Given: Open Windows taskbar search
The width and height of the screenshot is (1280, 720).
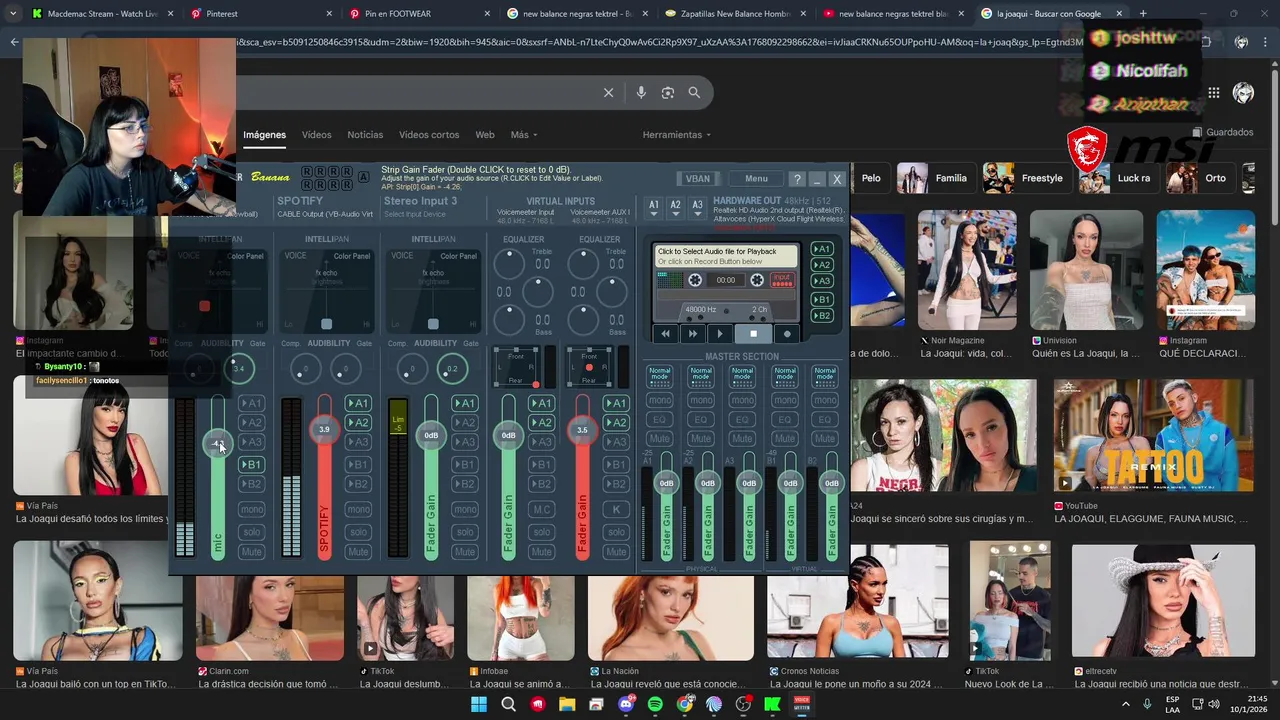Looking at the screenshot, I should 508,704.
